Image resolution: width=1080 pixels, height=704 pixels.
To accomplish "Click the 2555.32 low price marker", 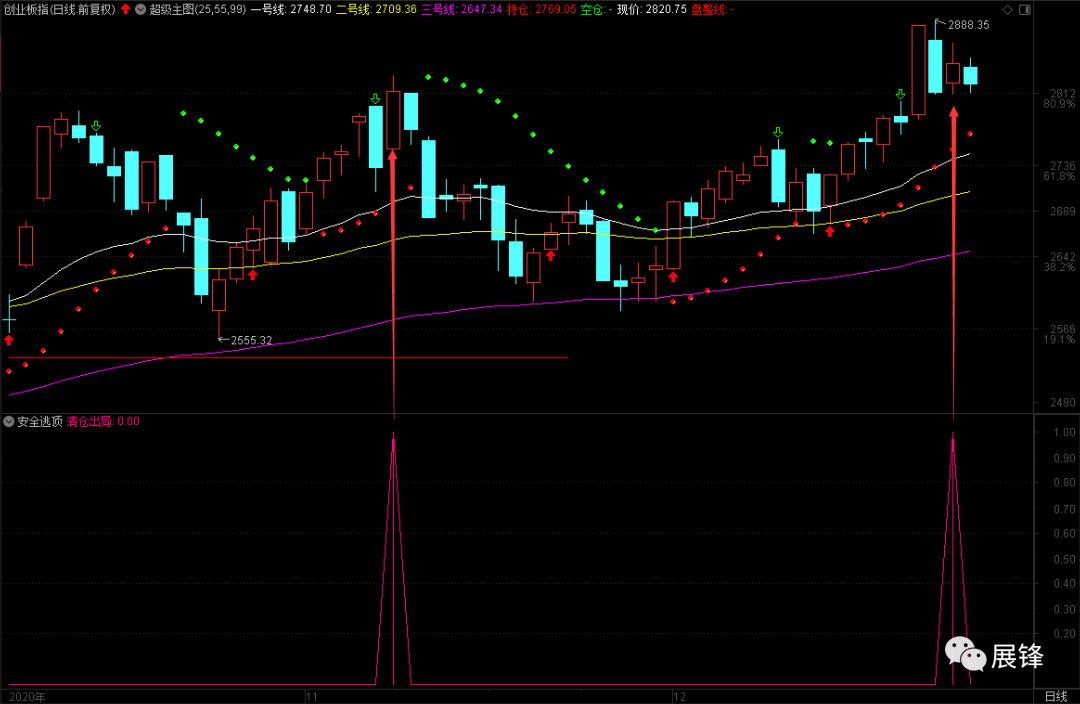I will coord(251,340).
